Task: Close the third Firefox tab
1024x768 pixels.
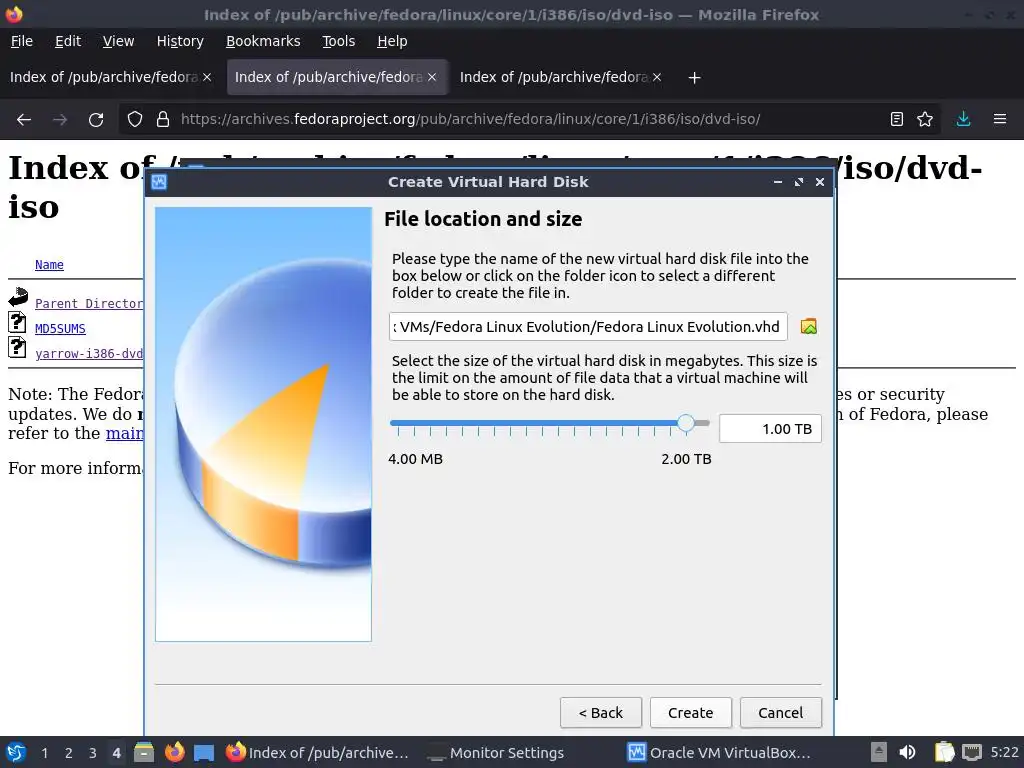Action: (x=657, y=77)
